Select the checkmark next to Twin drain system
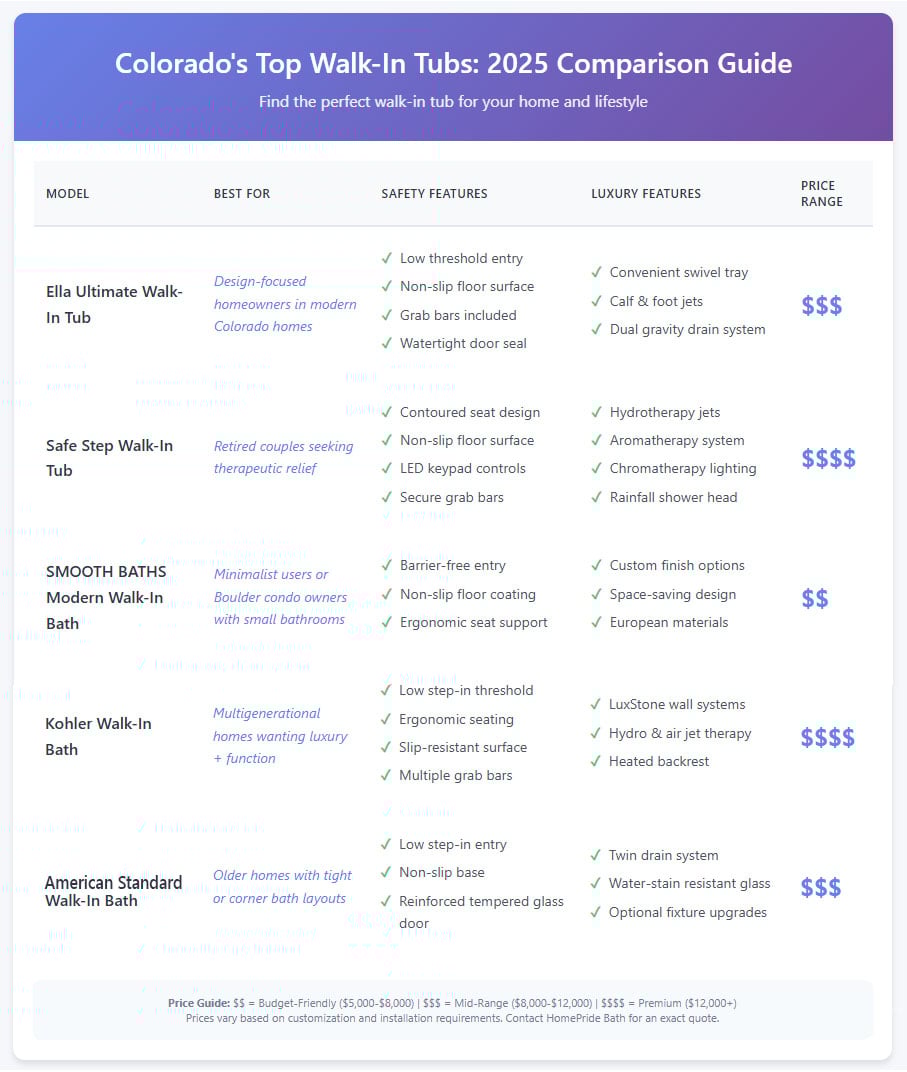Viewport: 907px width, 1072px height. tap(595, 855)
